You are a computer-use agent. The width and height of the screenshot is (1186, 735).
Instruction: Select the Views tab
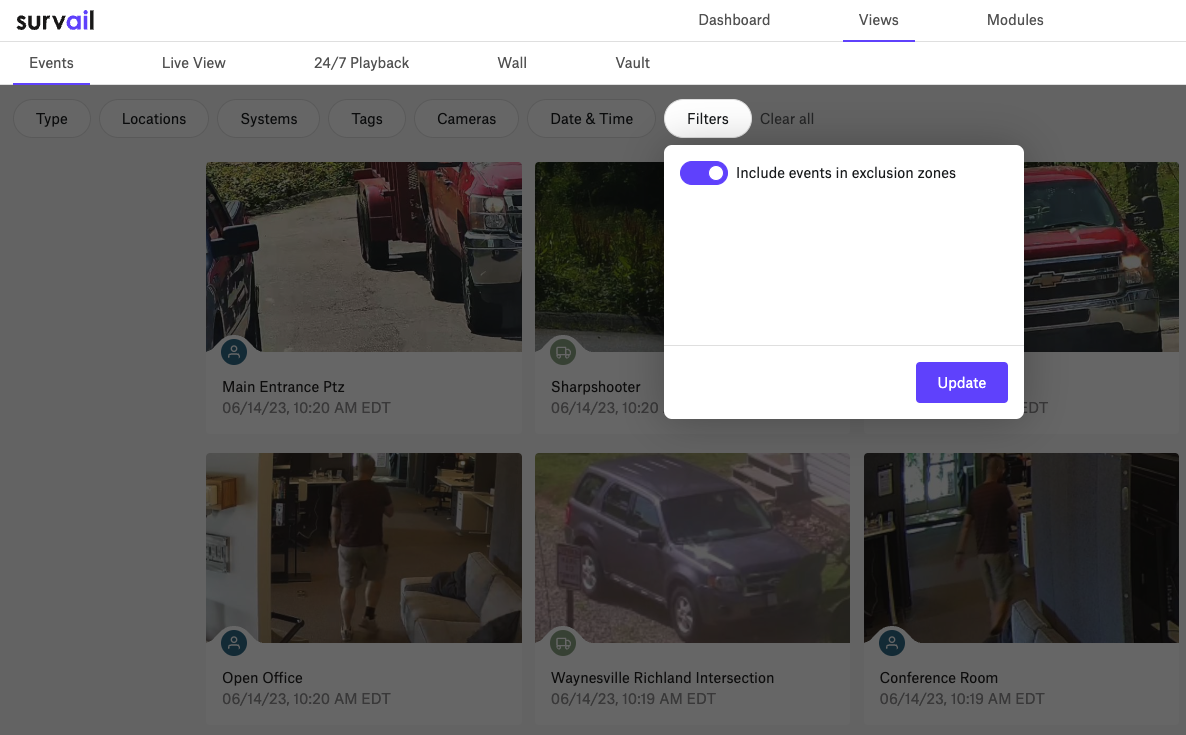tap(879, 20)
